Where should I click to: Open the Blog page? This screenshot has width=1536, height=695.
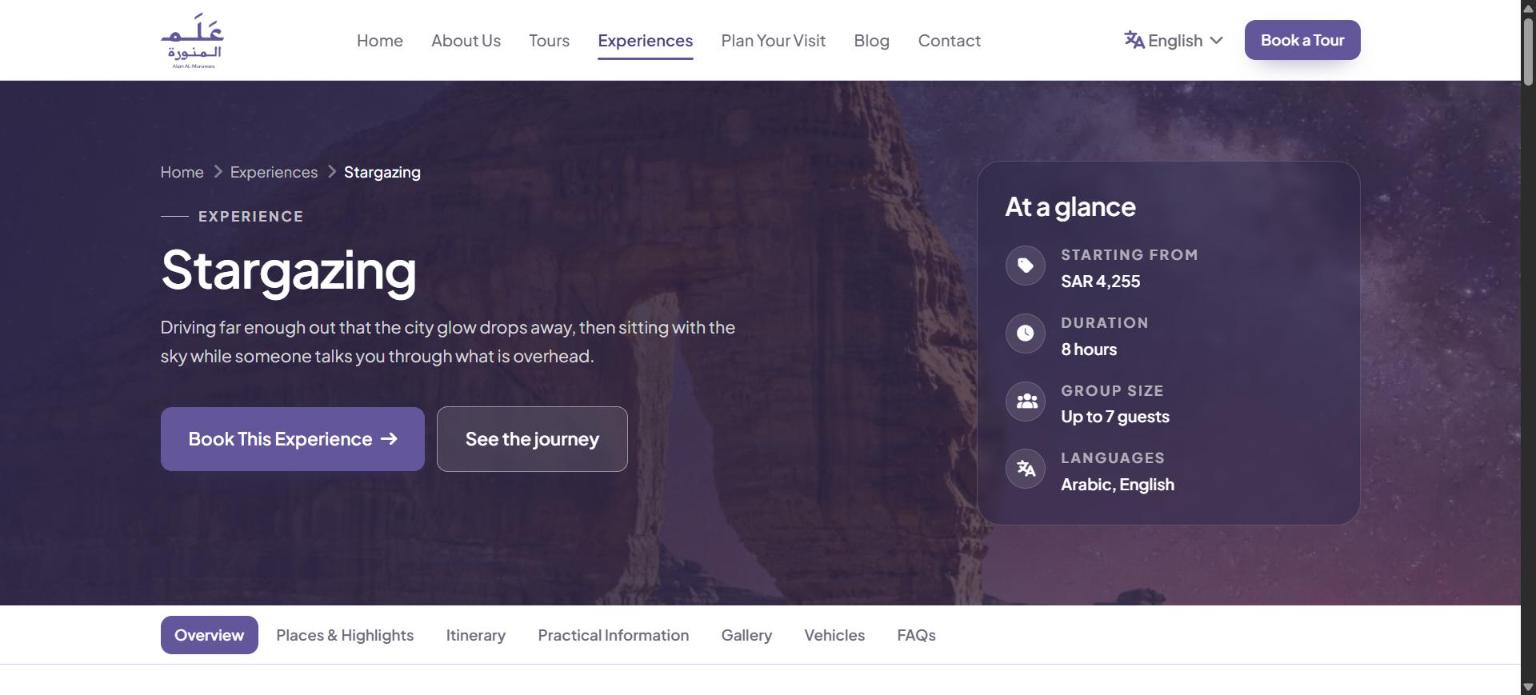871,40
